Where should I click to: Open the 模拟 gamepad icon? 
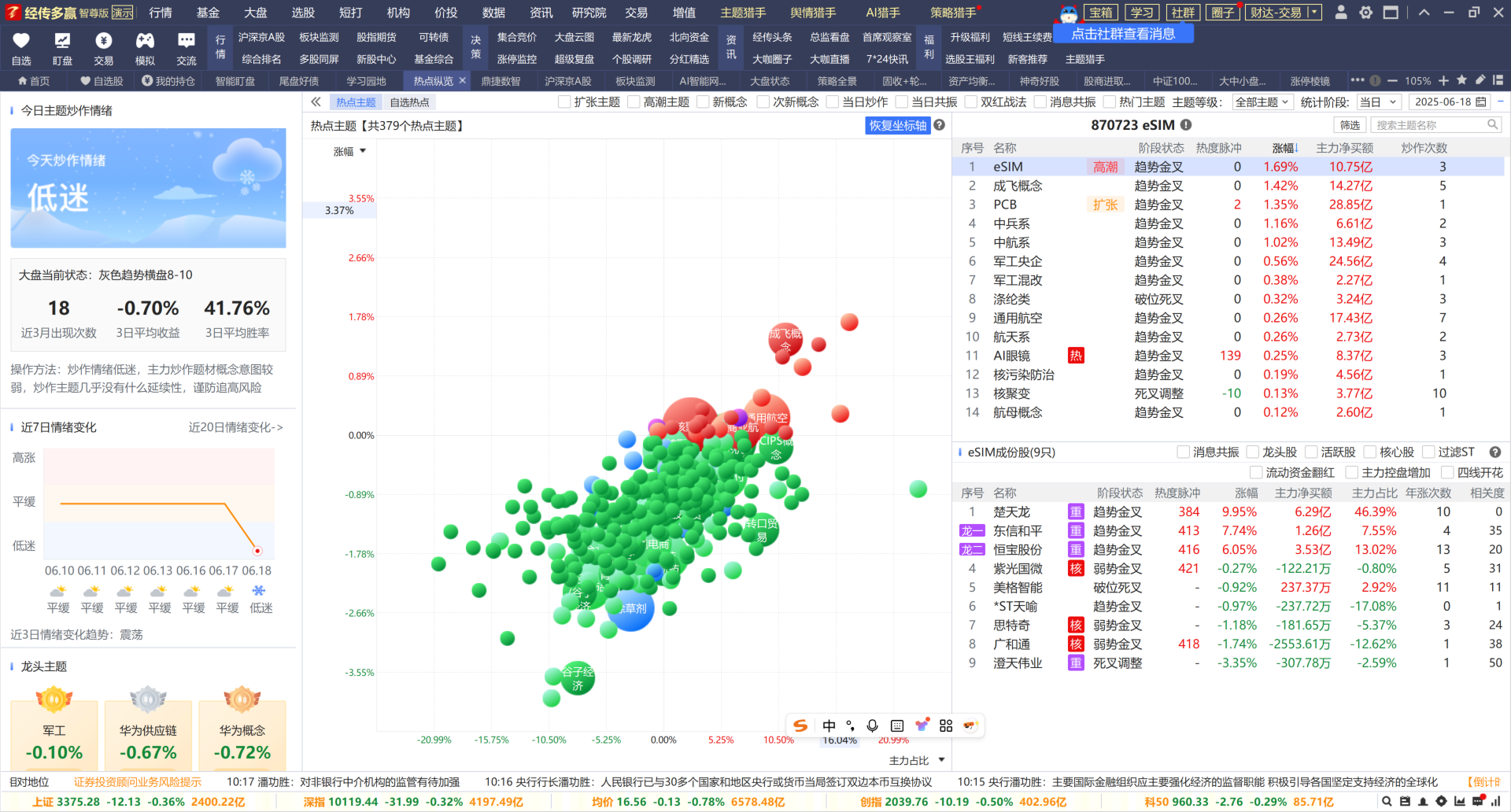click(x=145, y=41)
